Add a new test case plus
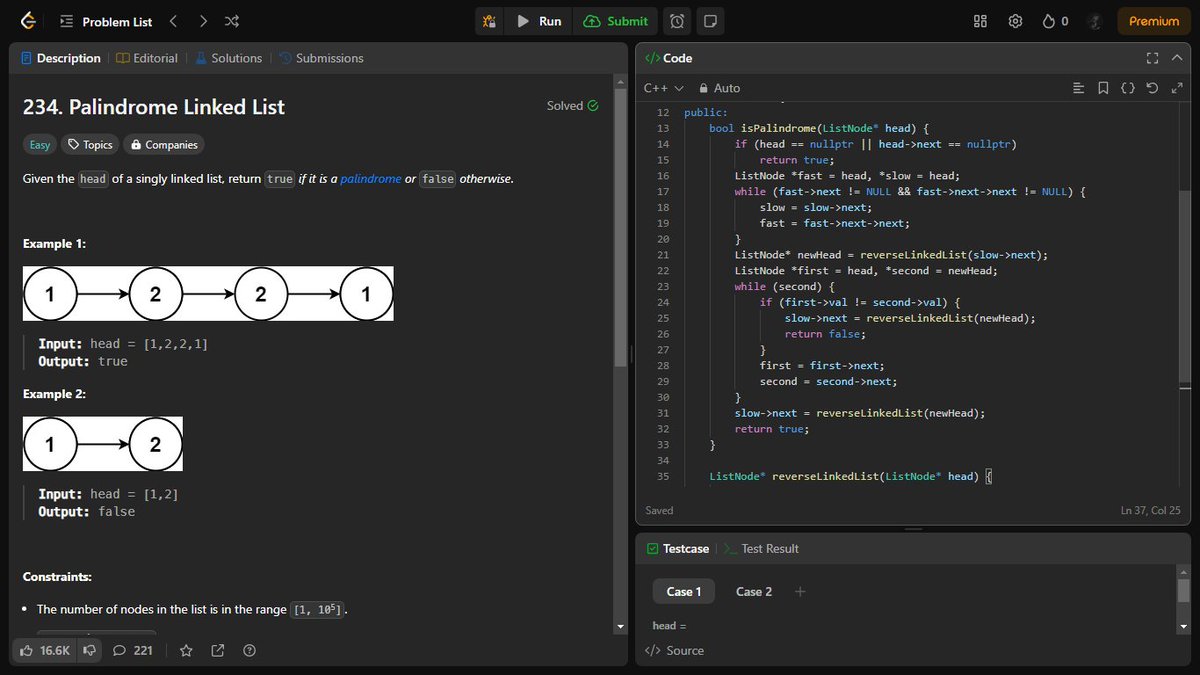The width and height of the screenshot is (1200, 675). 800,591
